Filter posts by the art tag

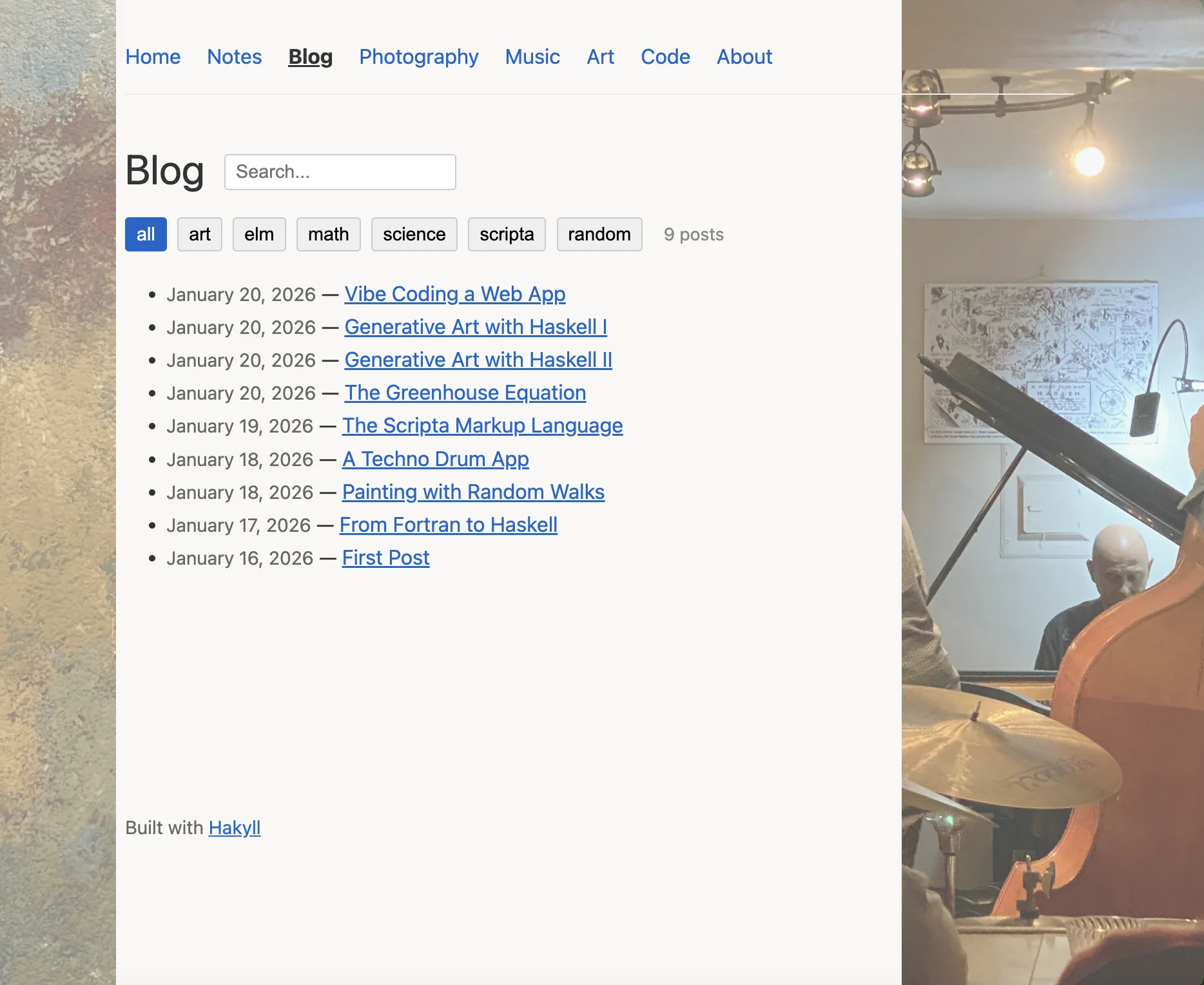click(199, 234)
